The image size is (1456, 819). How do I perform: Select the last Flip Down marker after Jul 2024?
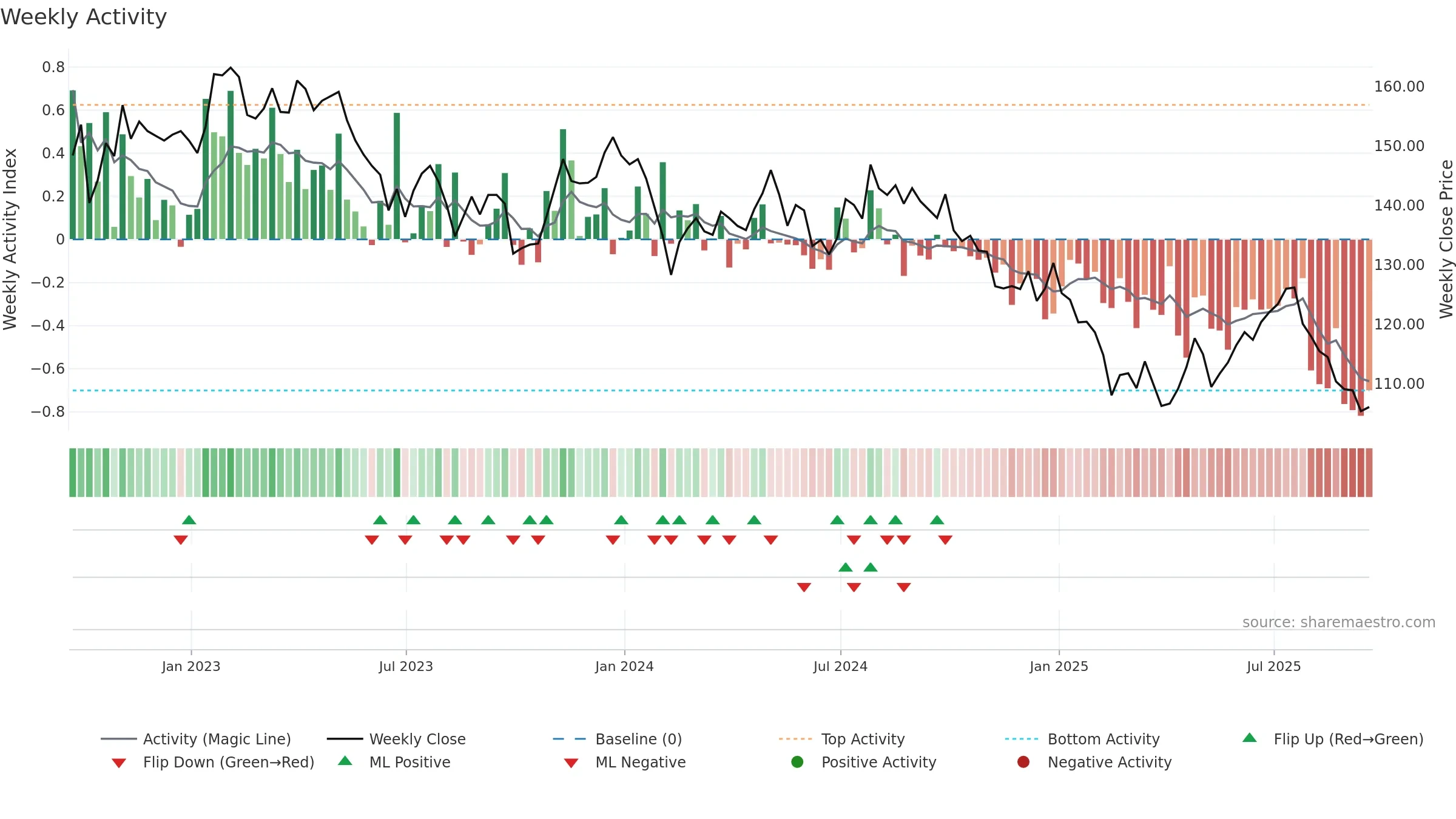(x=945, y=539)
